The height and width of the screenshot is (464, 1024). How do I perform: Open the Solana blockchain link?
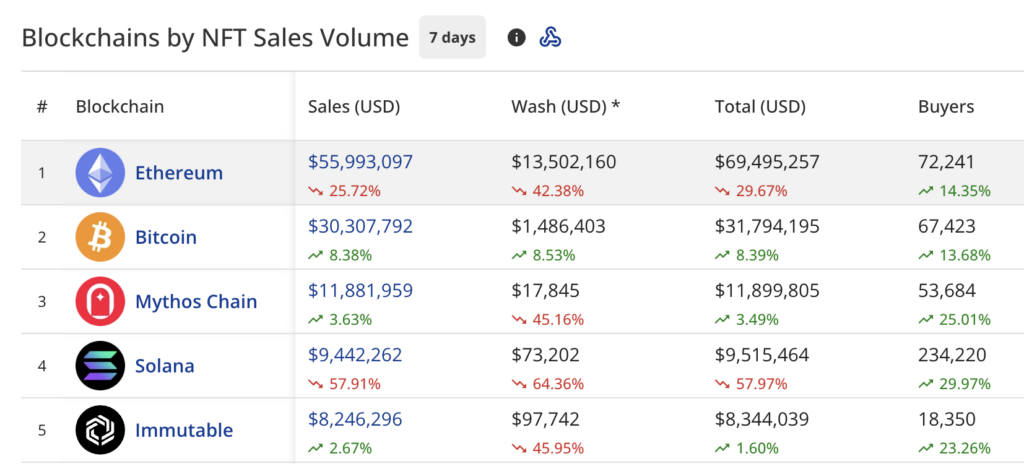[165, 366]
